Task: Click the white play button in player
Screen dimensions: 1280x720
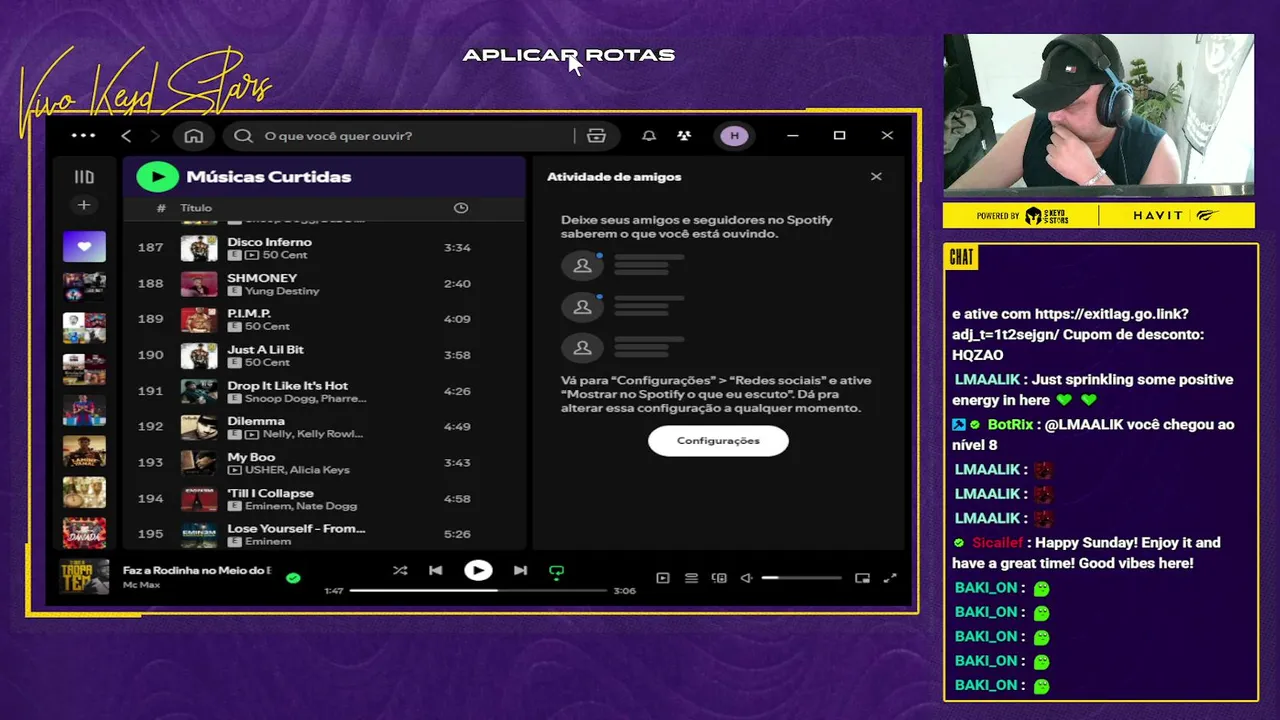Action: pyautogui.click(x=478, y=571)
